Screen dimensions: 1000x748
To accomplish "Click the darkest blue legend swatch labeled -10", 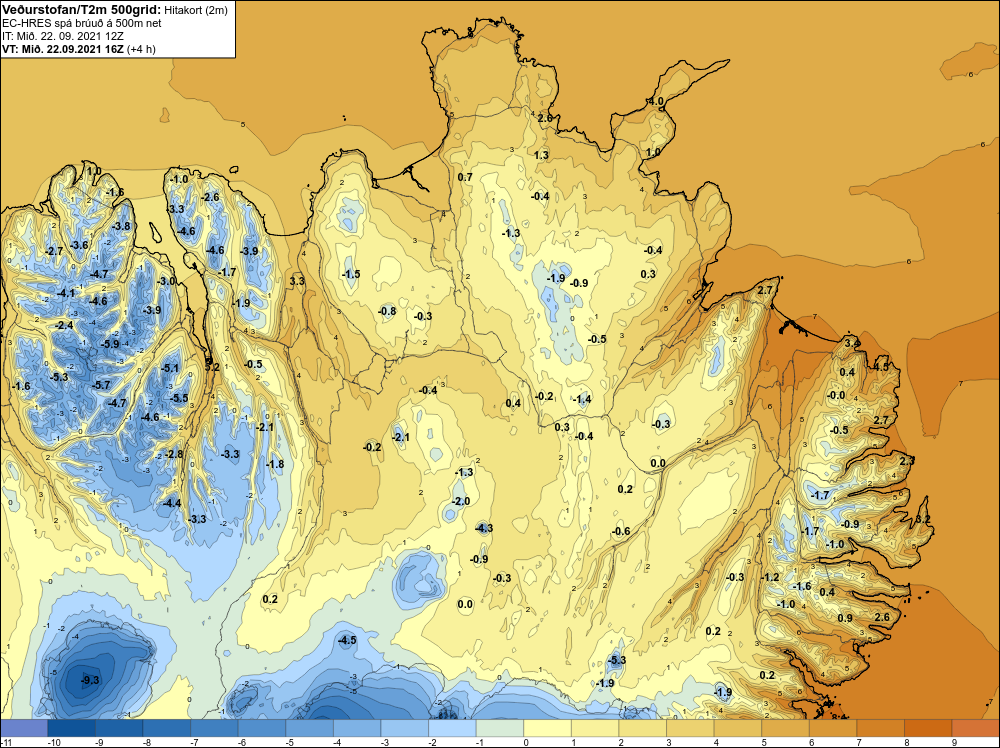I will (x=71, y=728).
